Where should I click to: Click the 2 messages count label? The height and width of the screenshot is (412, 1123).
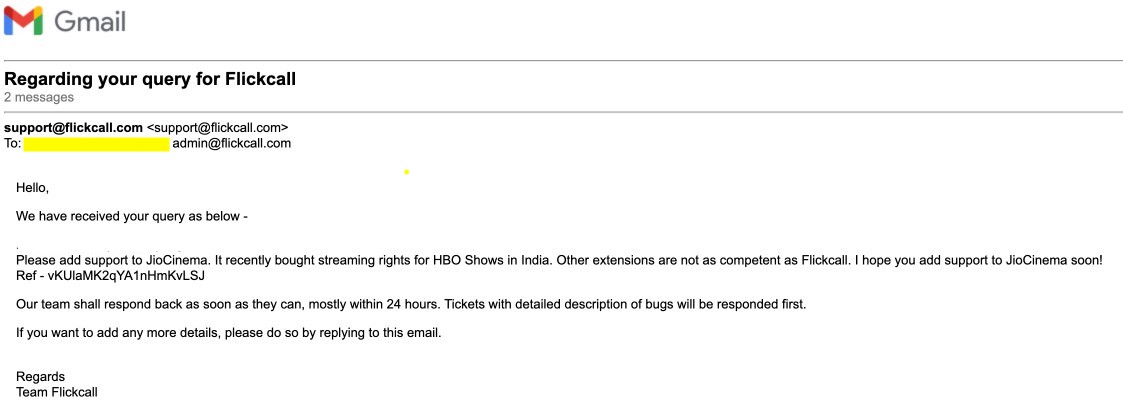tap(39, 97)
